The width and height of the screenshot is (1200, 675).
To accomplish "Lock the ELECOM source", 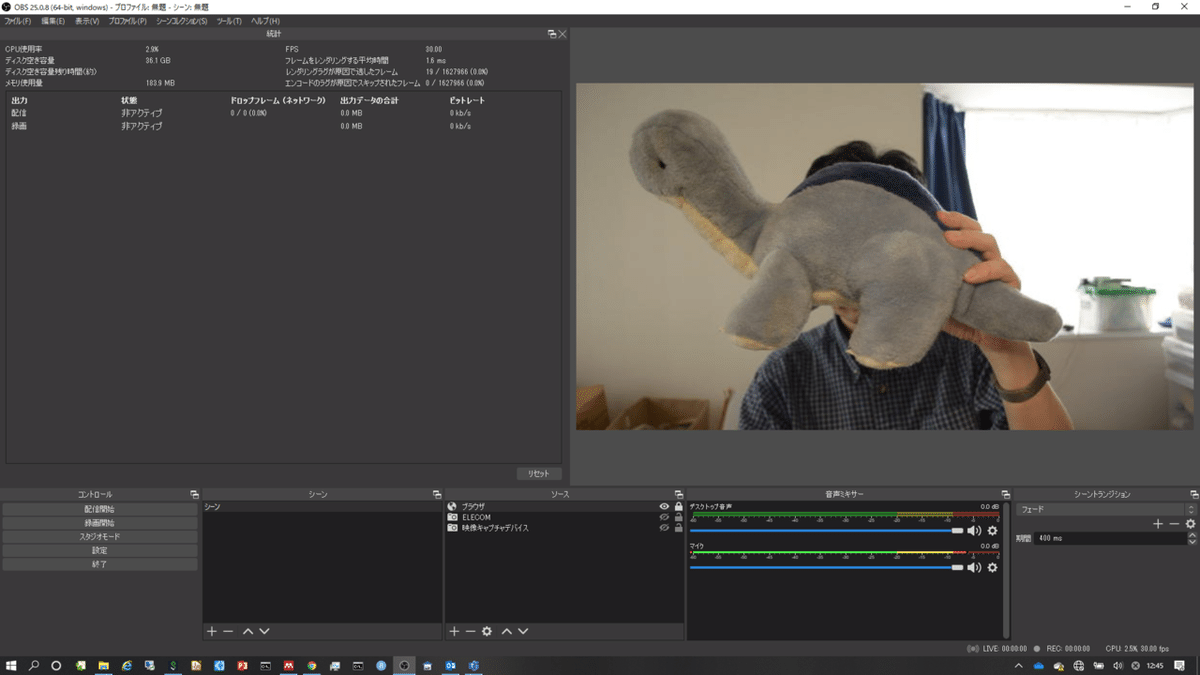I will [x=678, y=517].
